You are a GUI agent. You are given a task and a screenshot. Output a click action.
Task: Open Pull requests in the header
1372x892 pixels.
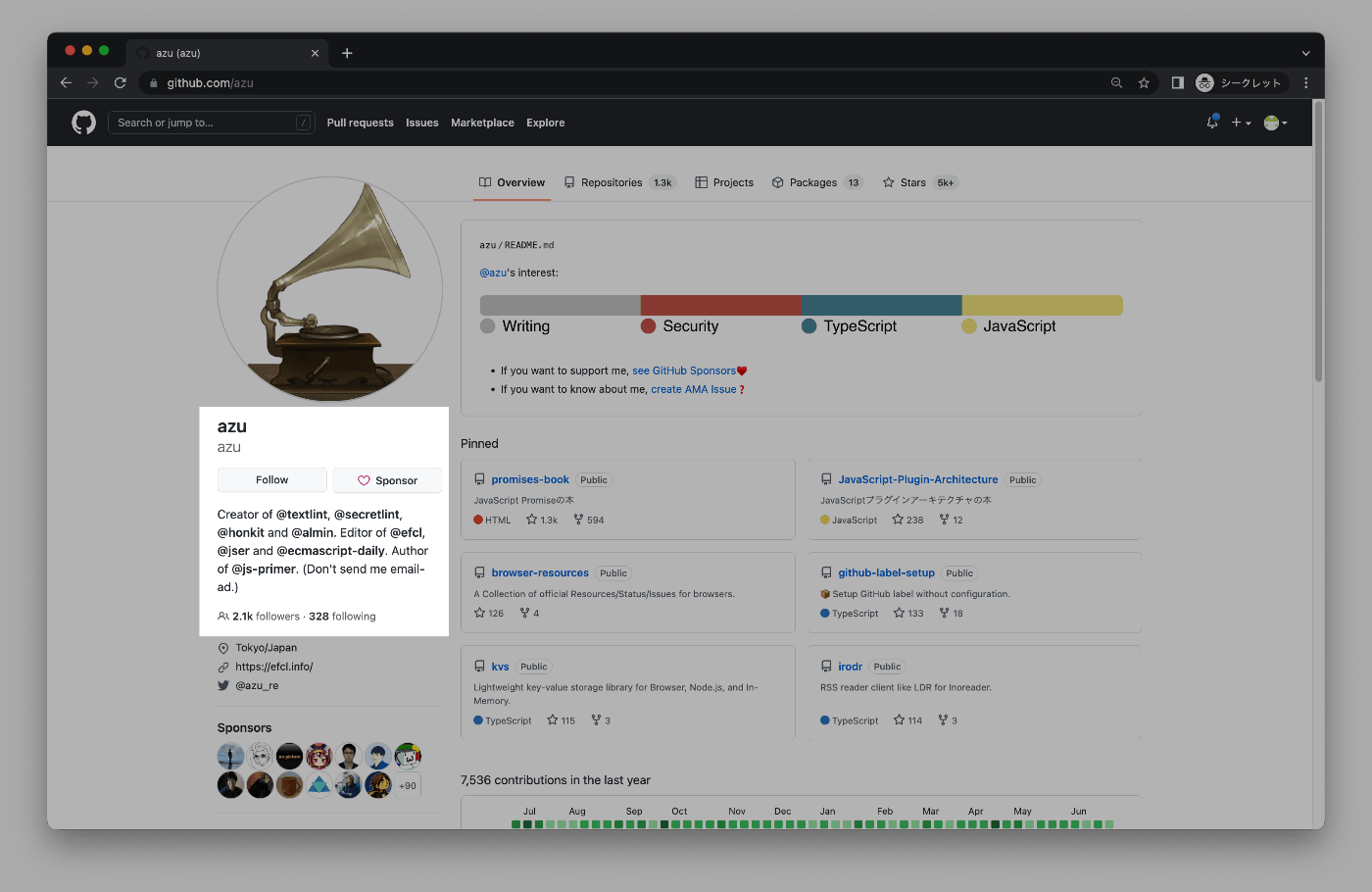pos(360,123)
